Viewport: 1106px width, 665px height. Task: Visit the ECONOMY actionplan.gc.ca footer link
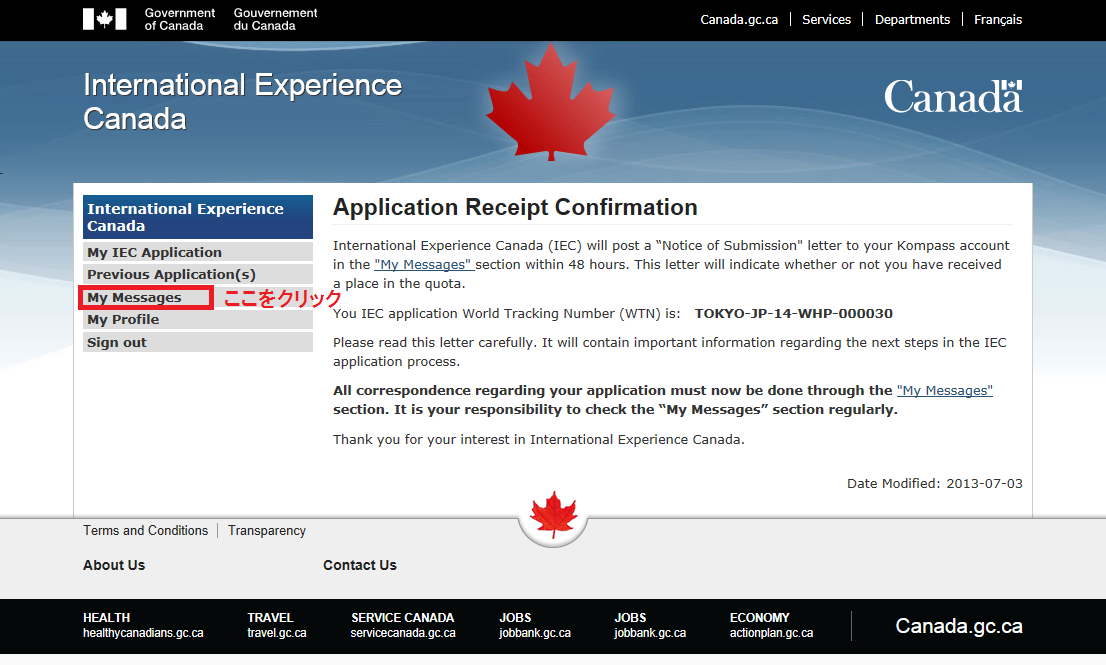[771, 626]
